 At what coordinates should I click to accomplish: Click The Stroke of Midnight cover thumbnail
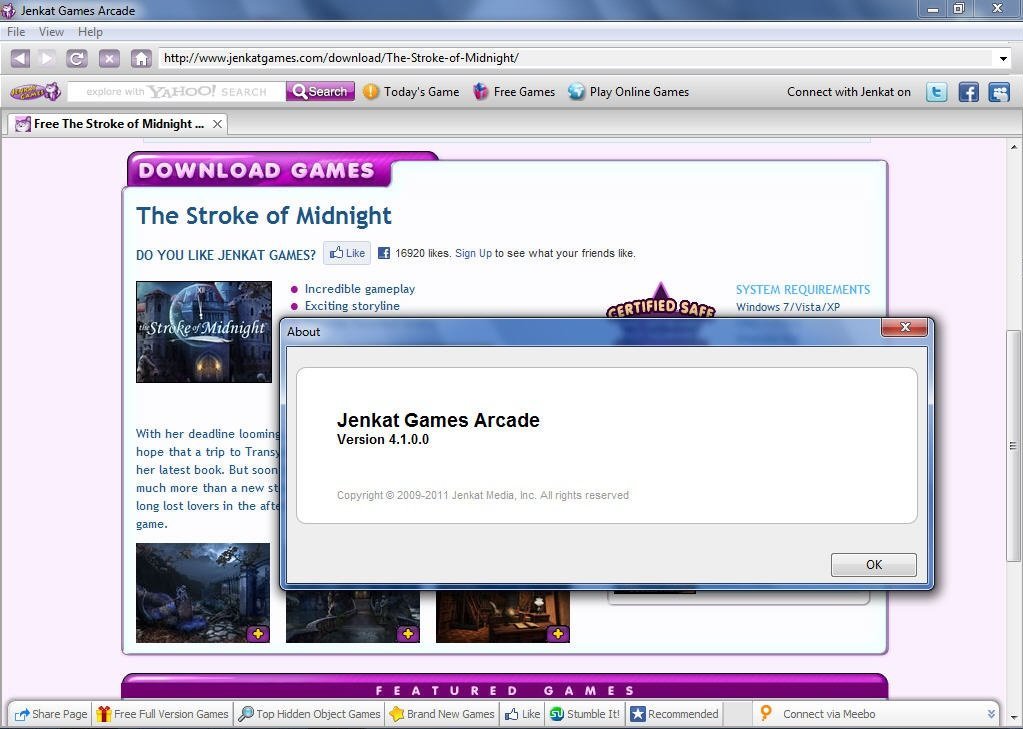pyautogui.click(x=203, y=331)
